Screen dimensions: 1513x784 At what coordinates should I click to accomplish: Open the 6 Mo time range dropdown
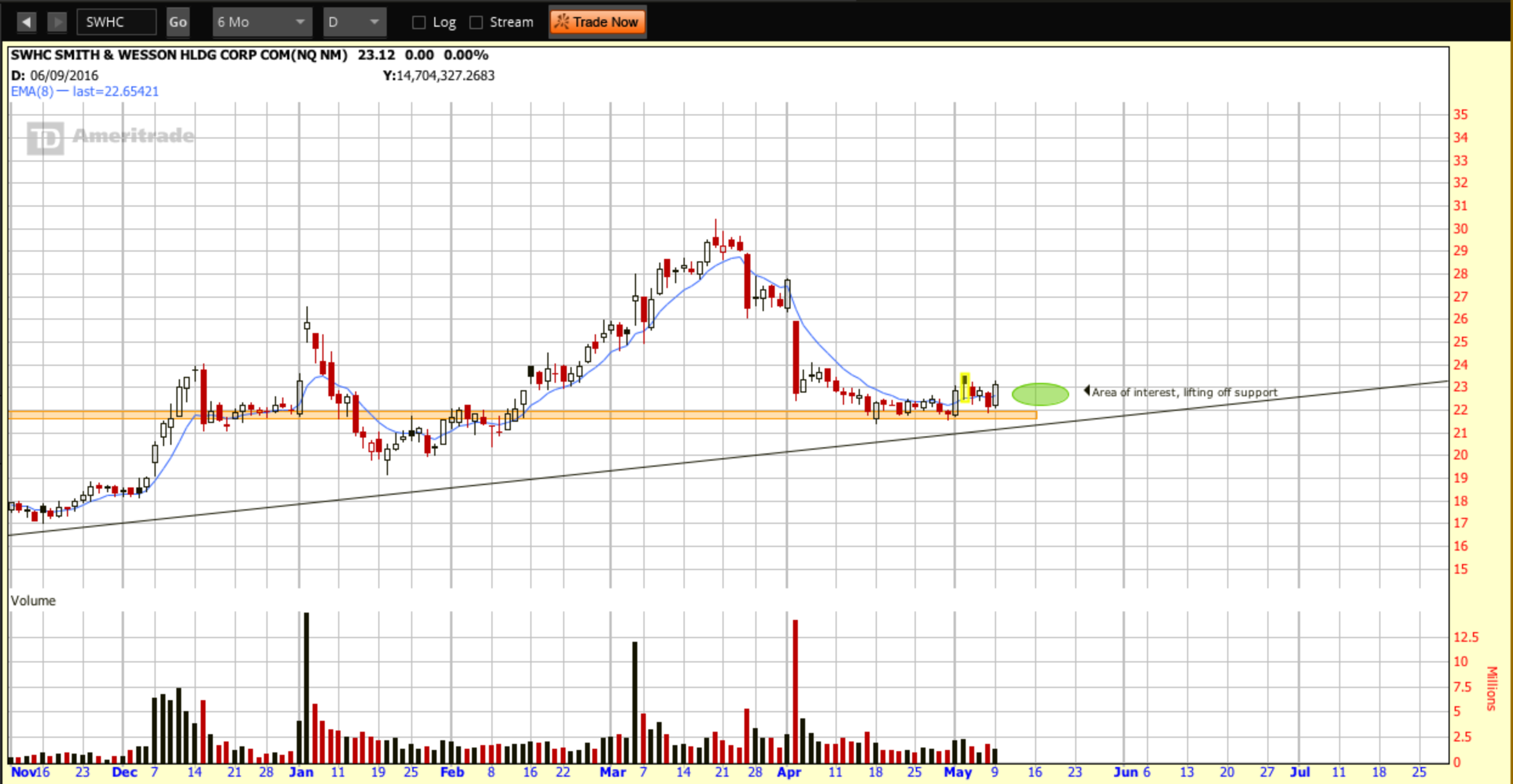pyautogui.click(x=261, y=22)
